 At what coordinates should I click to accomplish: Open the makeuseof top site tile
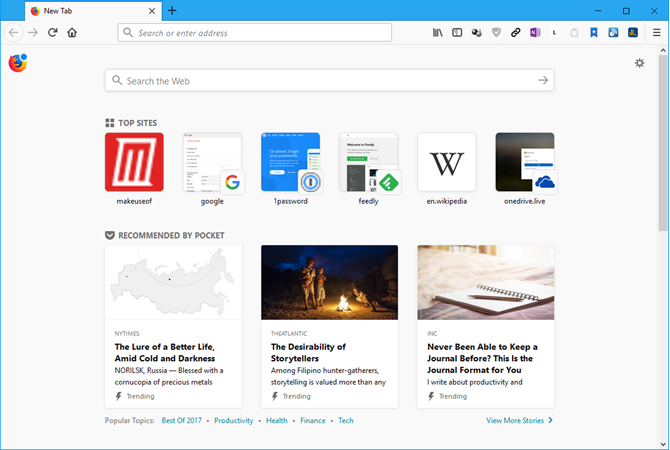click(134, 162)
